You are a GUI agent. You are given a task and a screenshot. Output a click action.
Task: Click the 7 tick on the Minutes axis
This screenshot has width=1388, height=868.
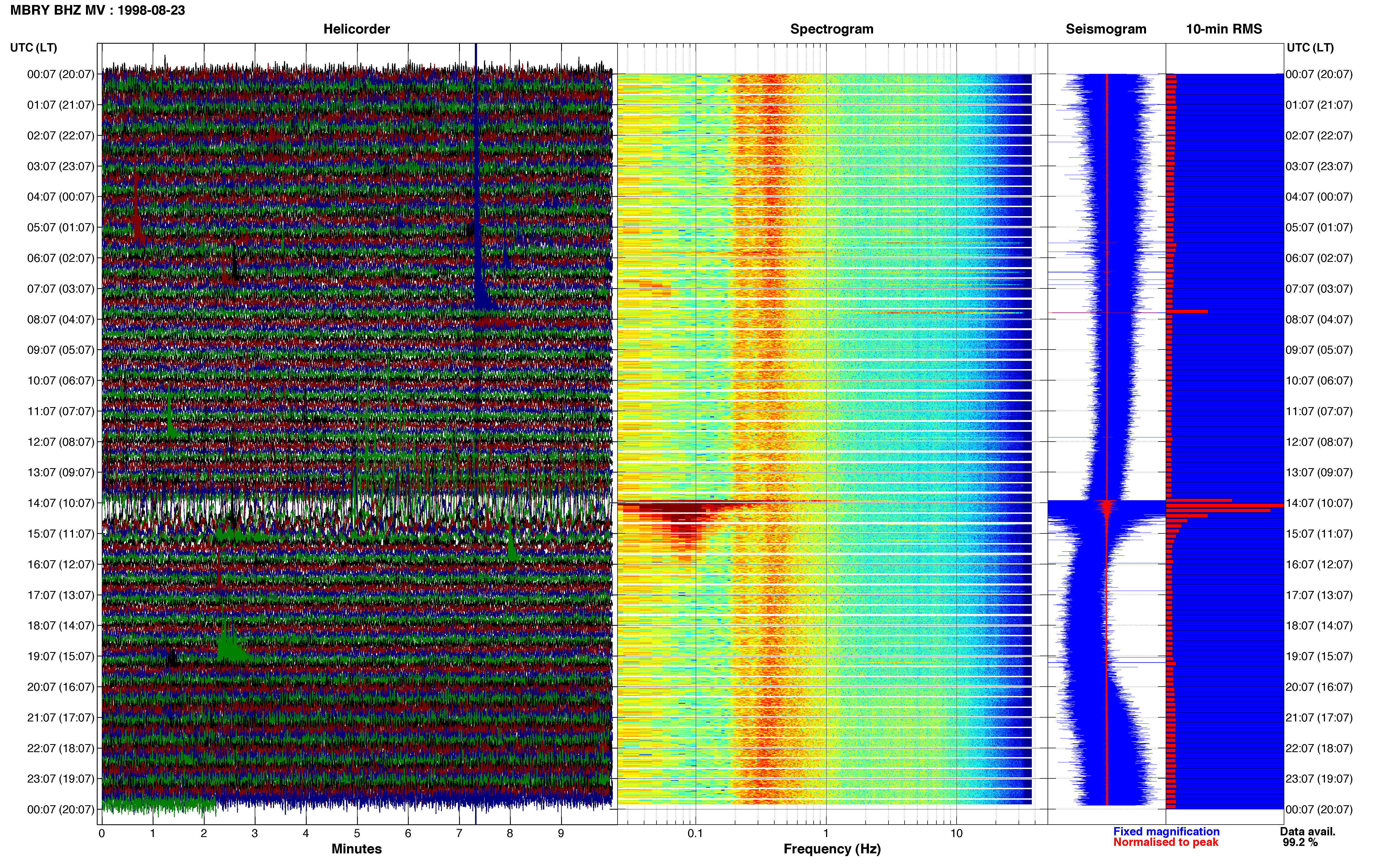coord(459,833)
